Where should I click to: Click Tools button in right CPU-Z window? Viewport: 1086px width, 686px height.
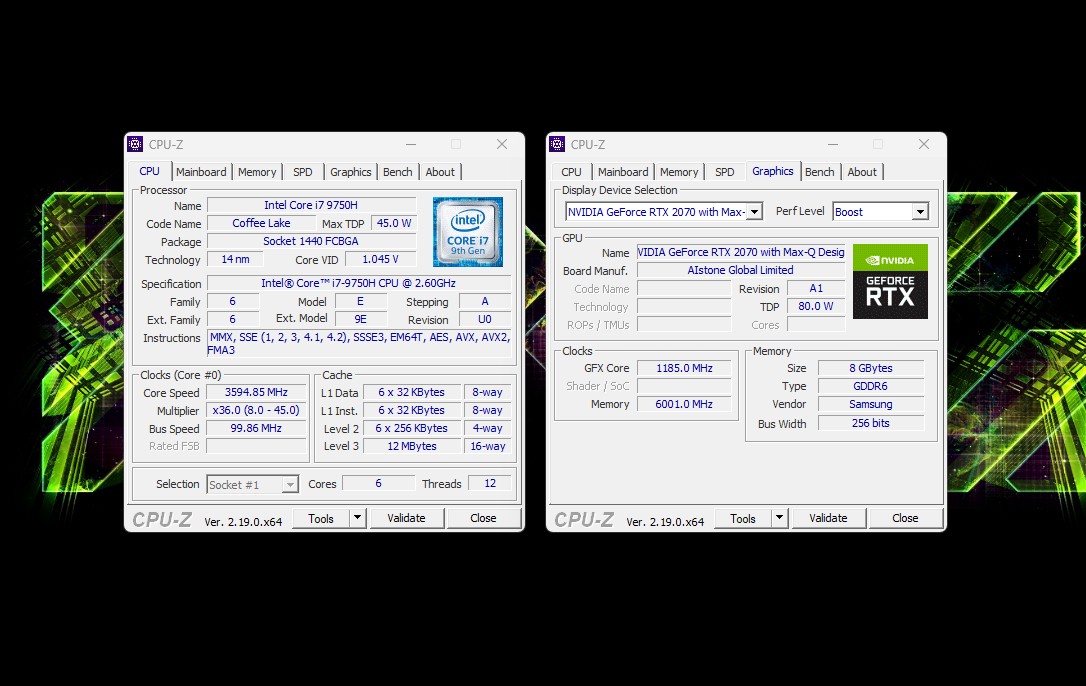coord(742,518)
